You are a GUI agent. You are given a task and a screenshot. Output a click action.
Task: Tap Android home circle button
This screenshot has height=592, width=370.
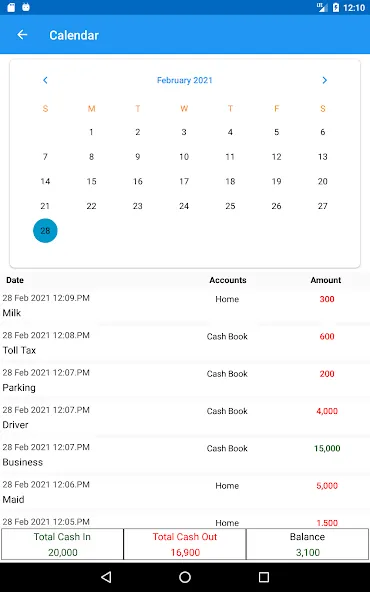[185, 577]
